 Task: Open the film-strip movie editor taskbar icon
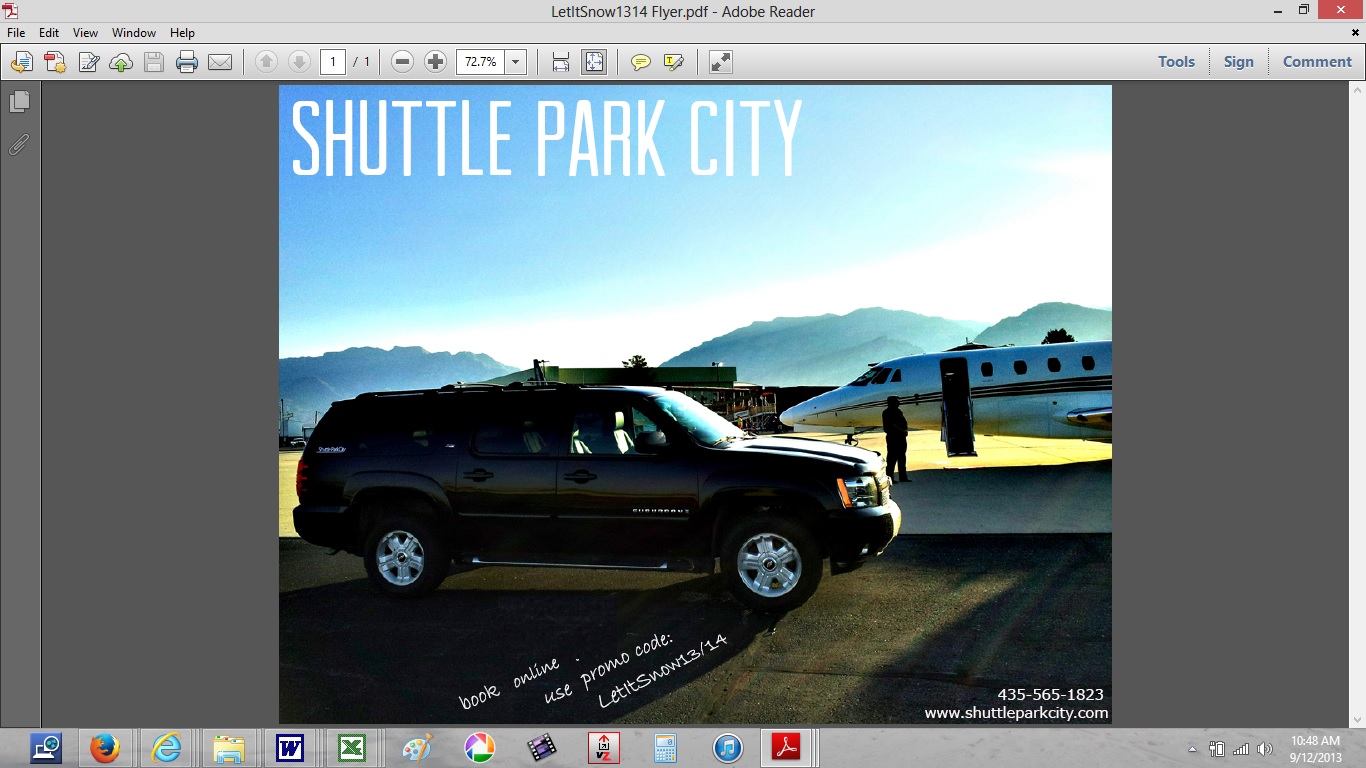click(541, 748)
